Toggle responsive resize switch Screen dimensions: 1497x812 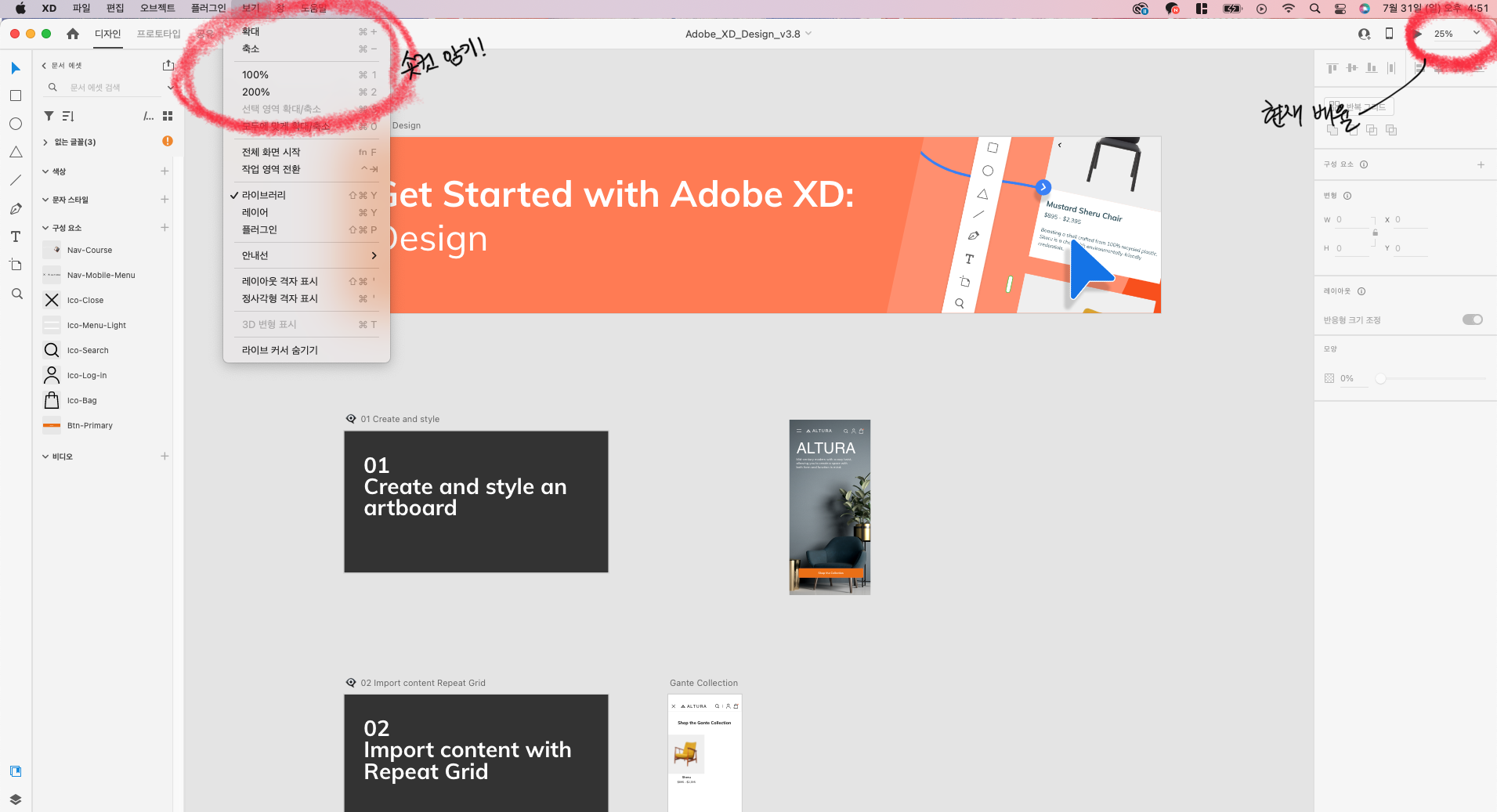[x=1473, y=319]
